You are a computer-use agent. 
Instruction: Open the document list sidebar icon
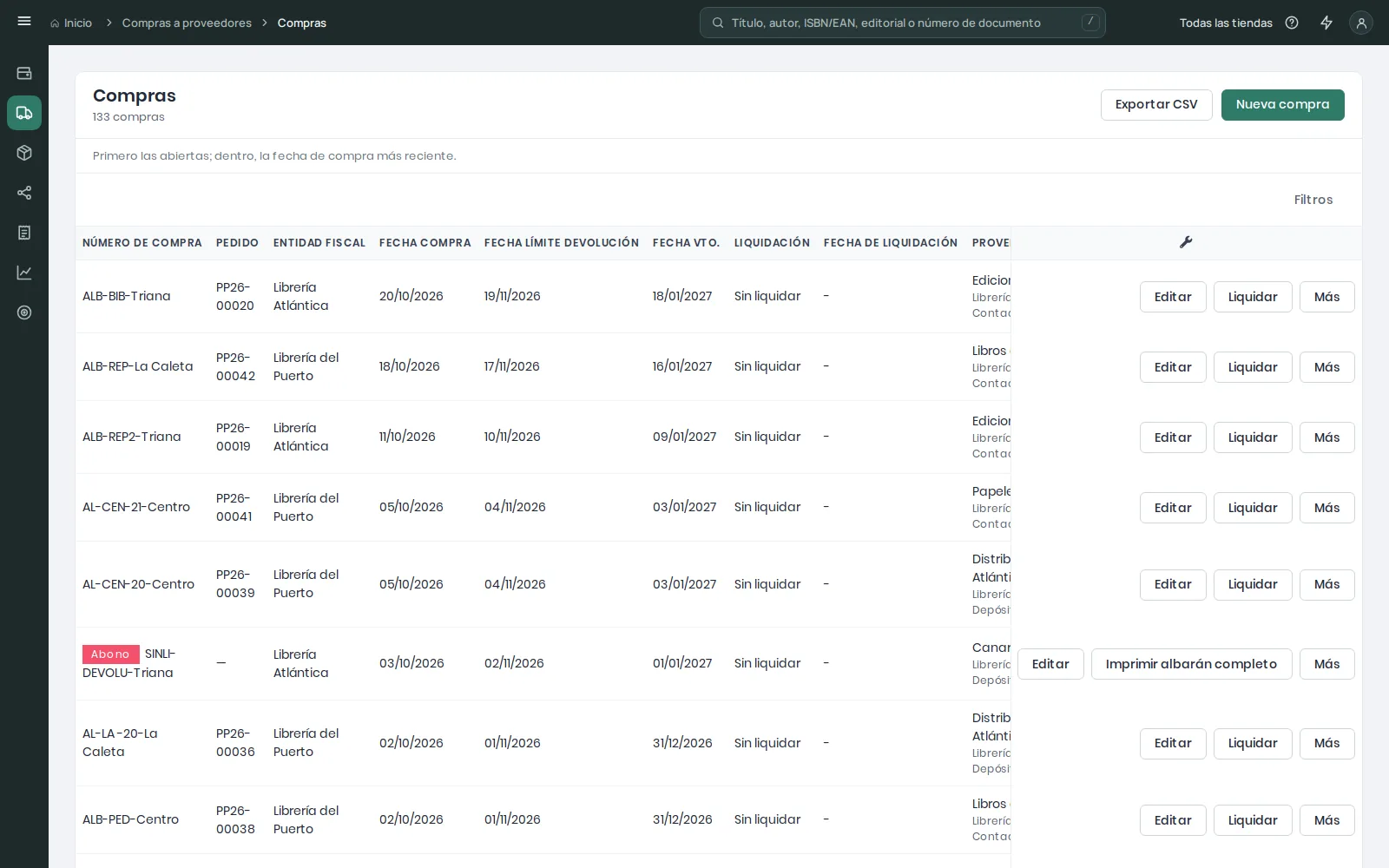coord(24,233)
